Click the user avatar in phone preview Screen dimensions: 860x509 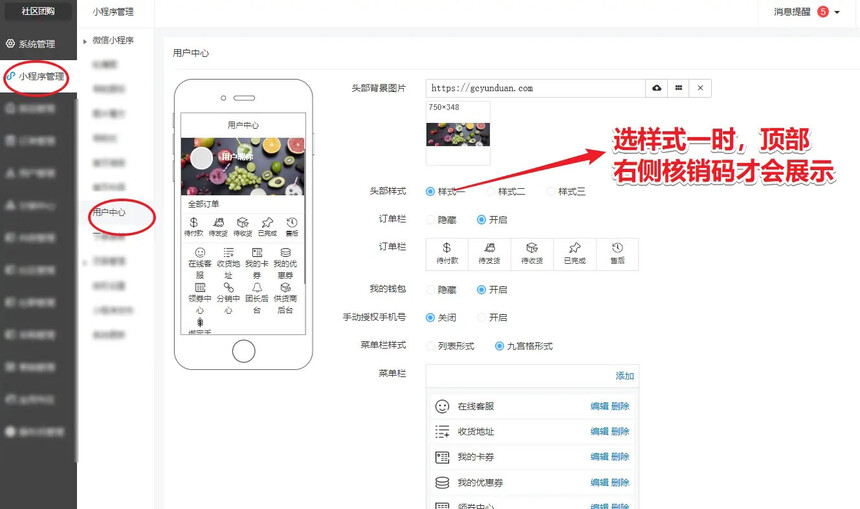coord(201,158)
